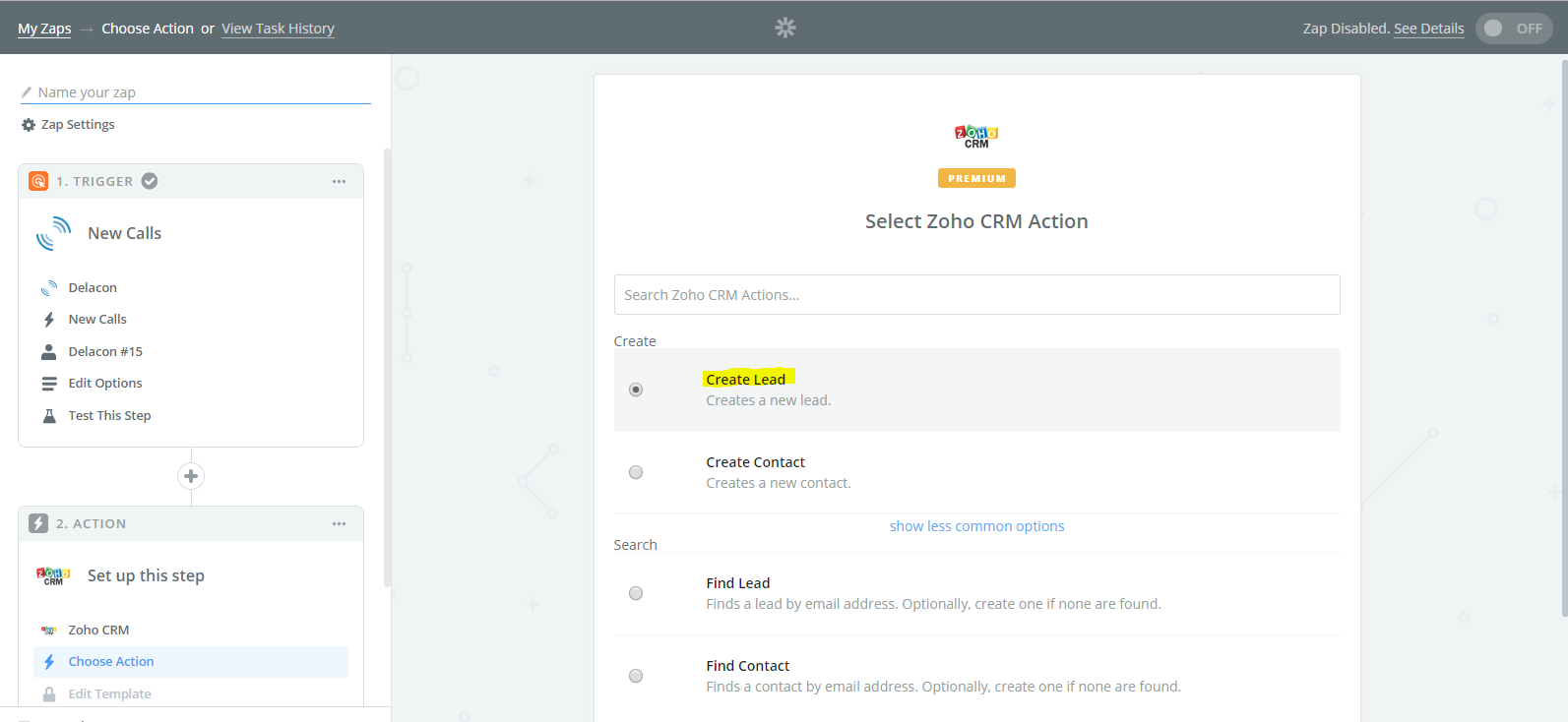Click 'Creates a new lead.' description
This screenshot has height=722, width=1568.
coord(769,400)
